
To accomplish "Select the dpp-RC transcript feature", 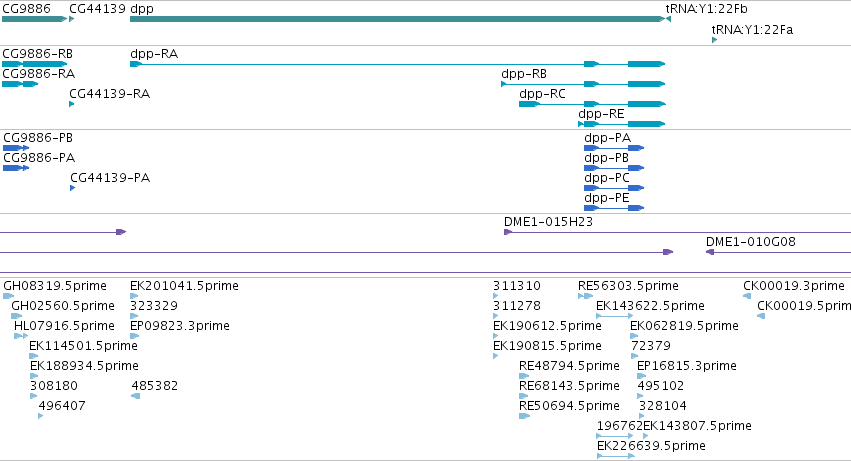I will tap(592, 104).
